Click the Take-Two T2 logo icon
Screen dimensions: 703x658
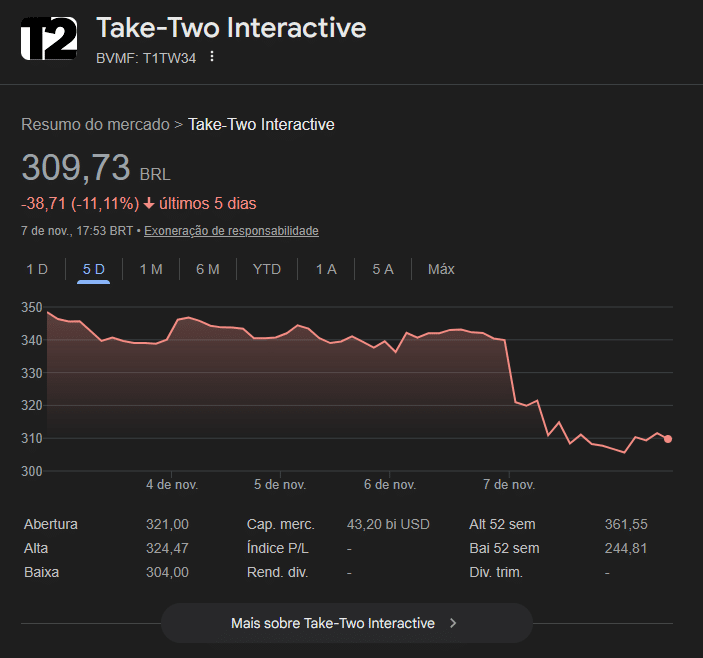[49, 39]
